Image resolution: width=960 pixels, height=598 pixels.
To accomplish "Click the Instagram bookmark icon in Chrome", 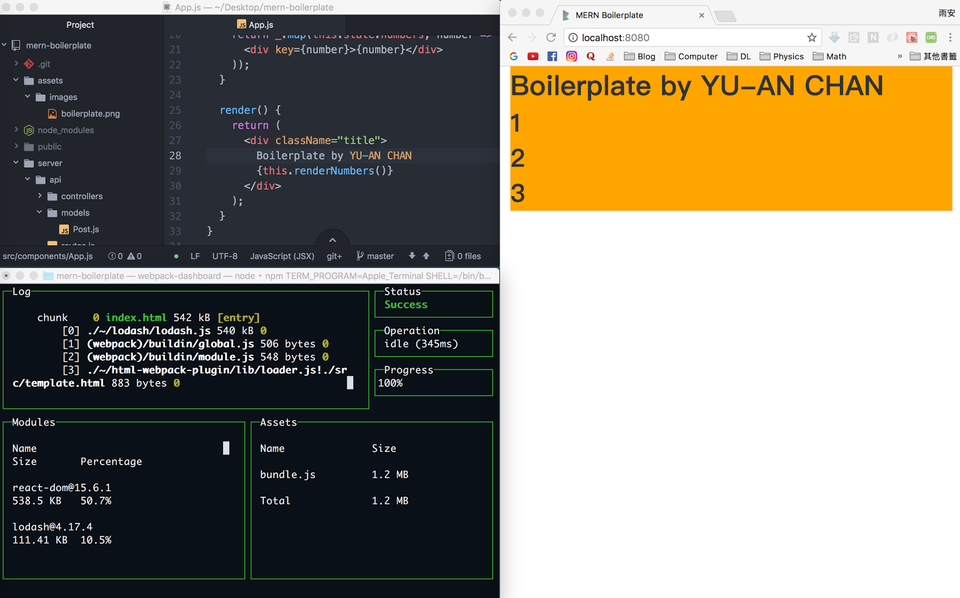I will tap(570, 56).
